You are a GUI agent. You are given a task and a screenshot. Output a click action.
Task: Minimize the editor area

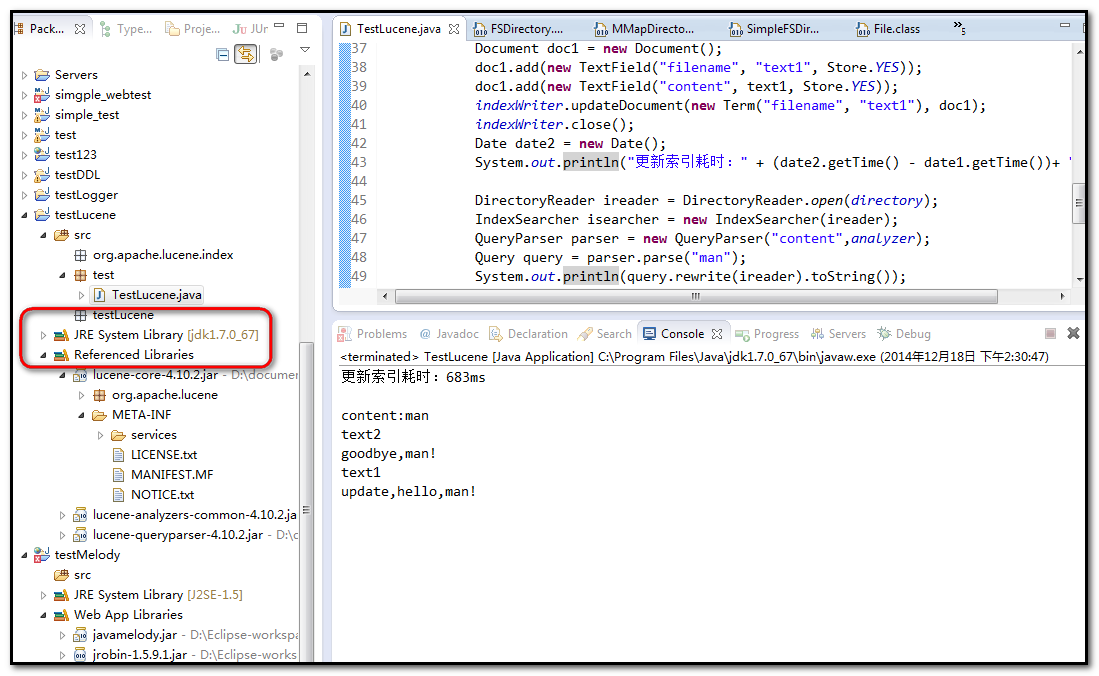tap(1065, 25)
